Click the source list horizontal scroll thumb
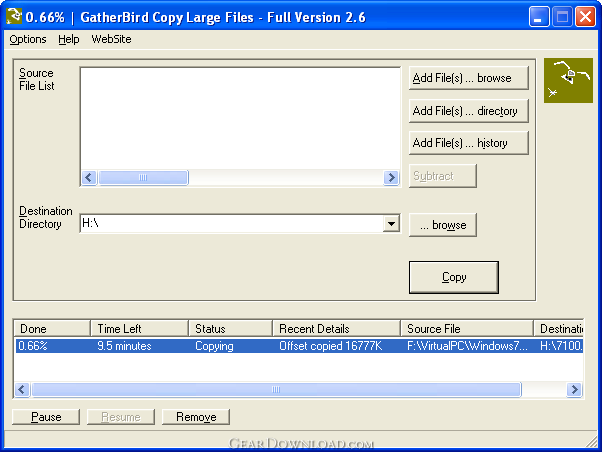Screen dimensions: 602x452 pyautogui.click(x=143, y=177)
